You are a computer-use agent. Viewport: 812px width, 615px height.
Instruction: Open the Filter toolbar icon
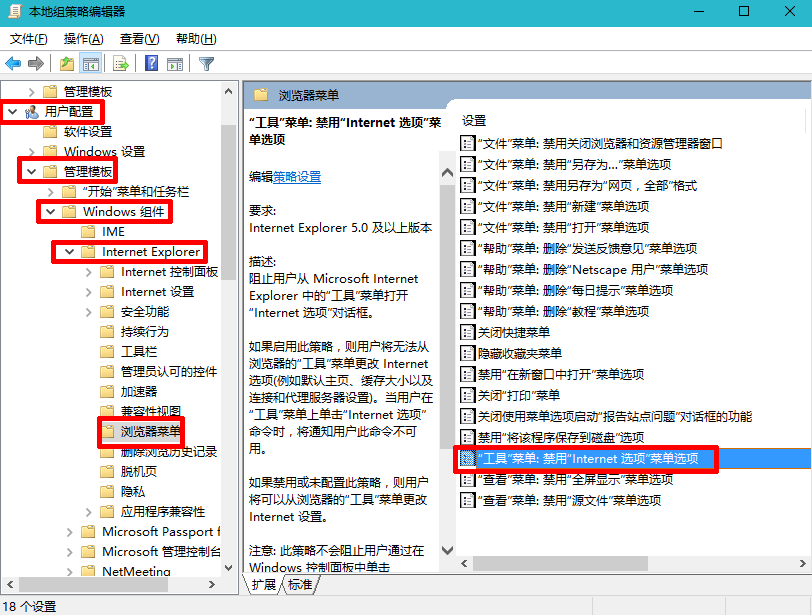click(x=205, y=62)
